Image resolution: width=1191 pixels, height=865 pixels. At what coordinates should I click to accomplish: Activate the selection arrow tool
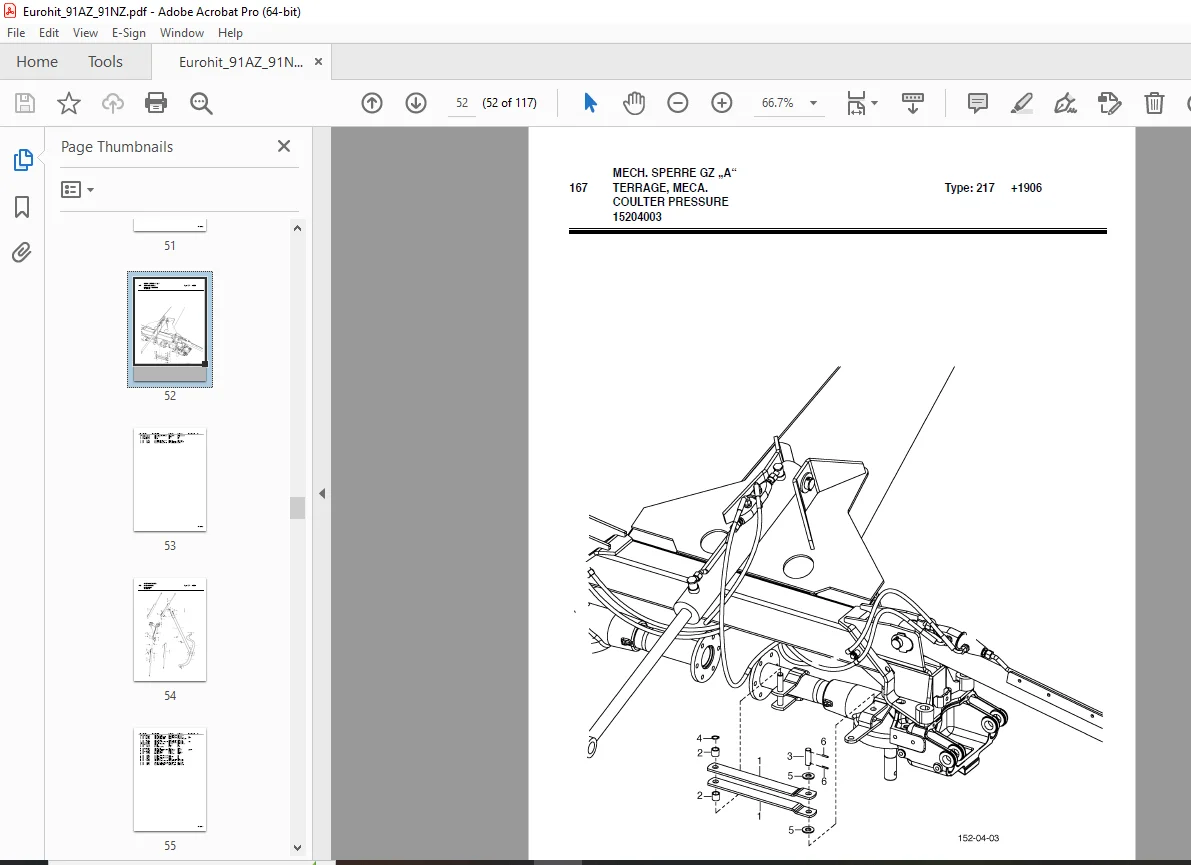click(x=589, y=103)
